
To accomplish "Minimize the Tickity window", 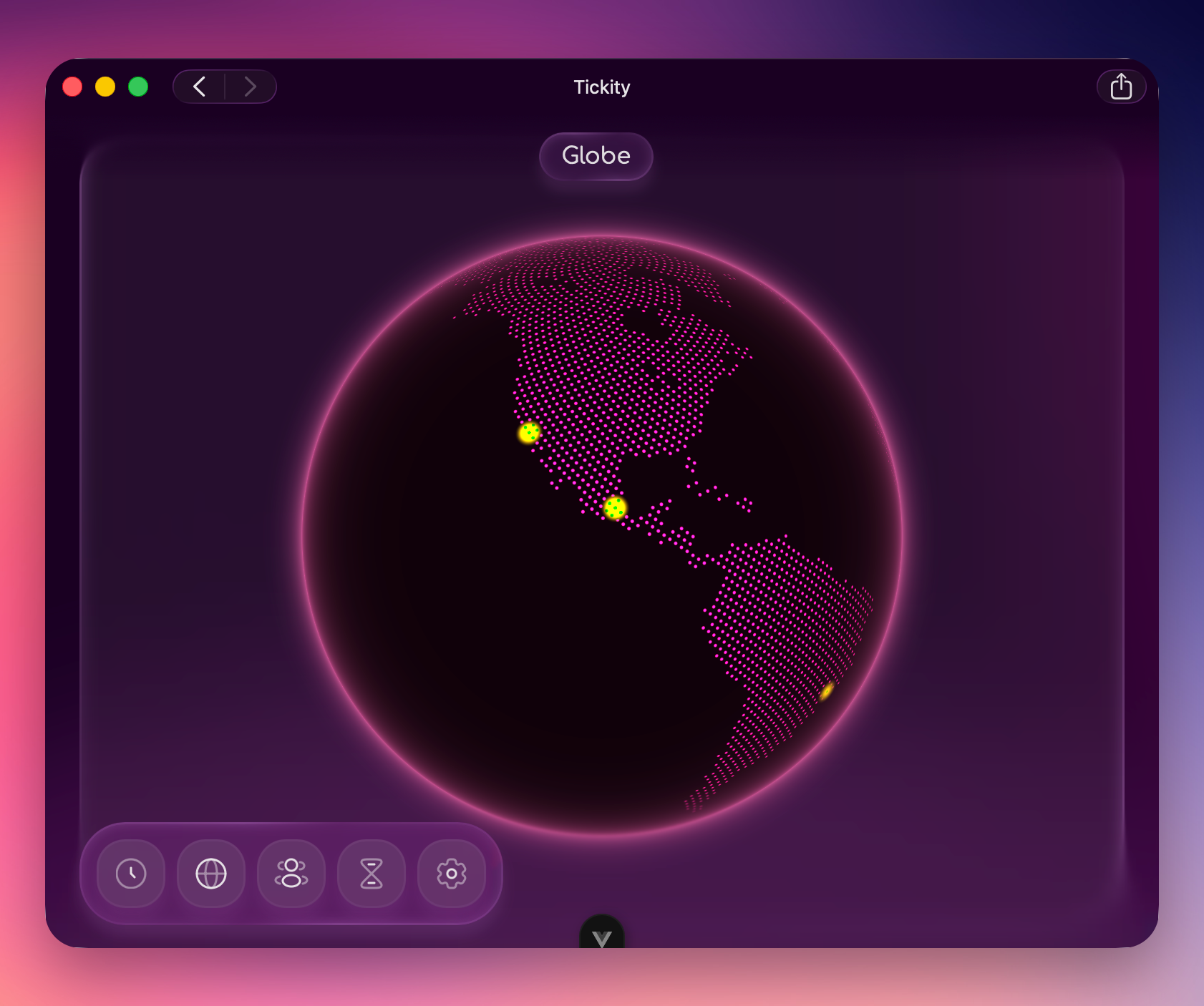I will tap(105, 87).
